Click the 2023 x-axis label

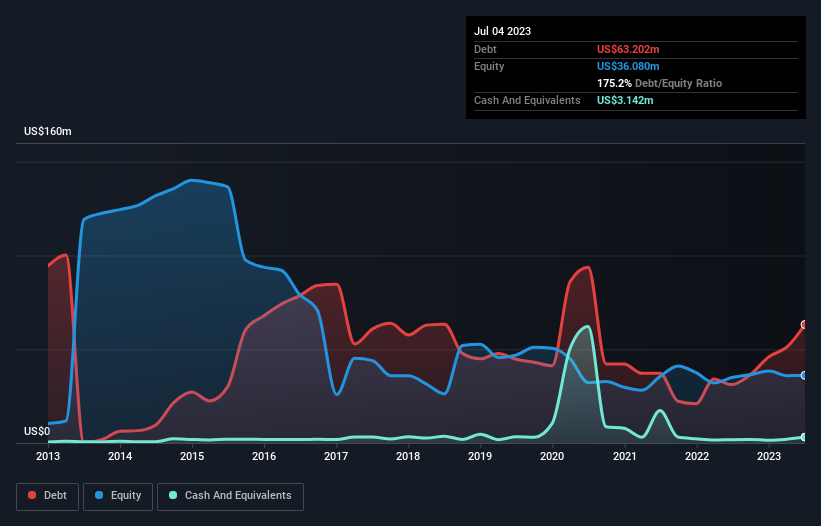[769, 456]
